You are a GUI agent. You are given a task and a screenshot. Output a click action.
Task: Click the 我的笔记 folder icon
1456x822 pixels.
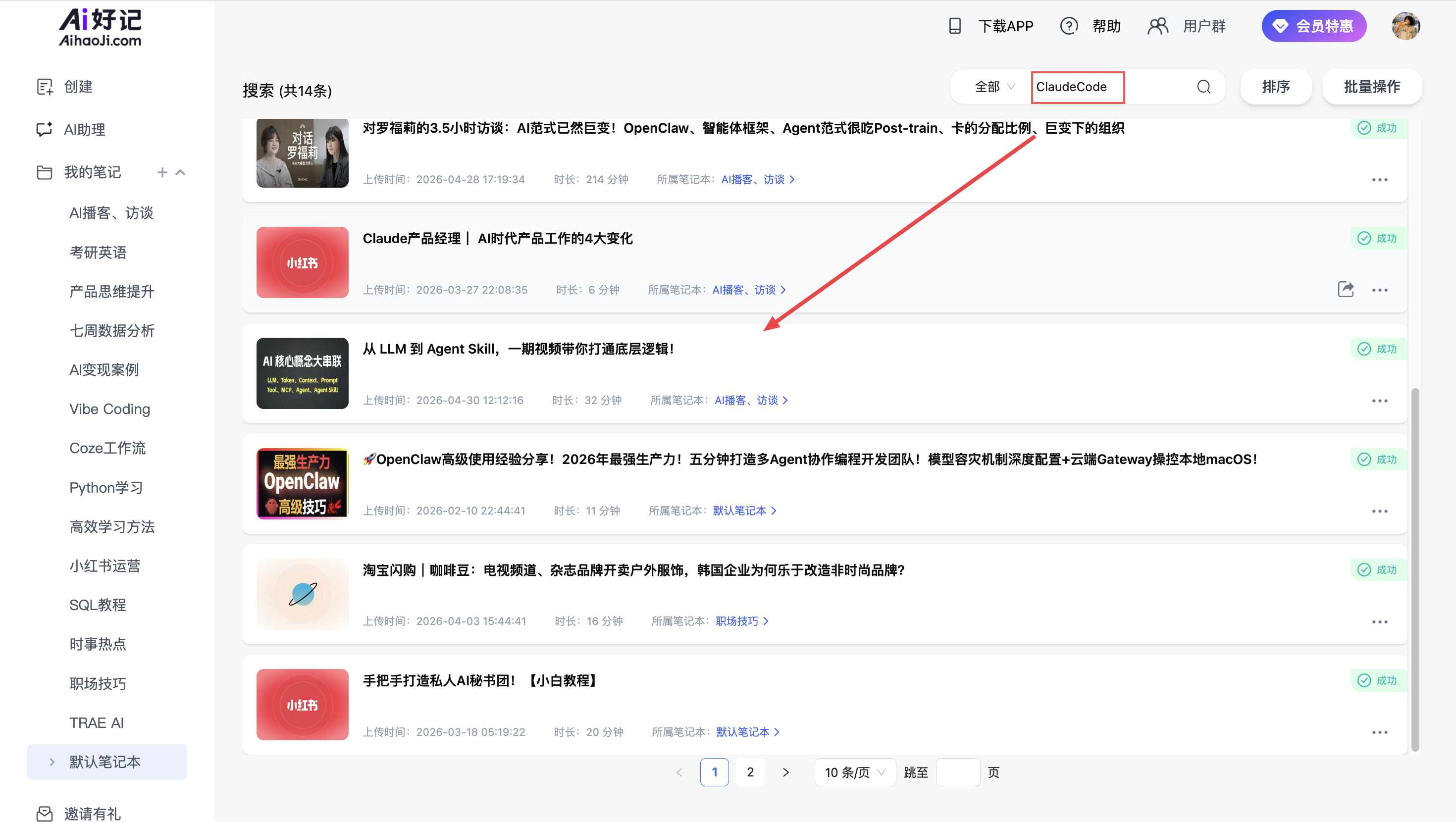(x=45, y=172)
